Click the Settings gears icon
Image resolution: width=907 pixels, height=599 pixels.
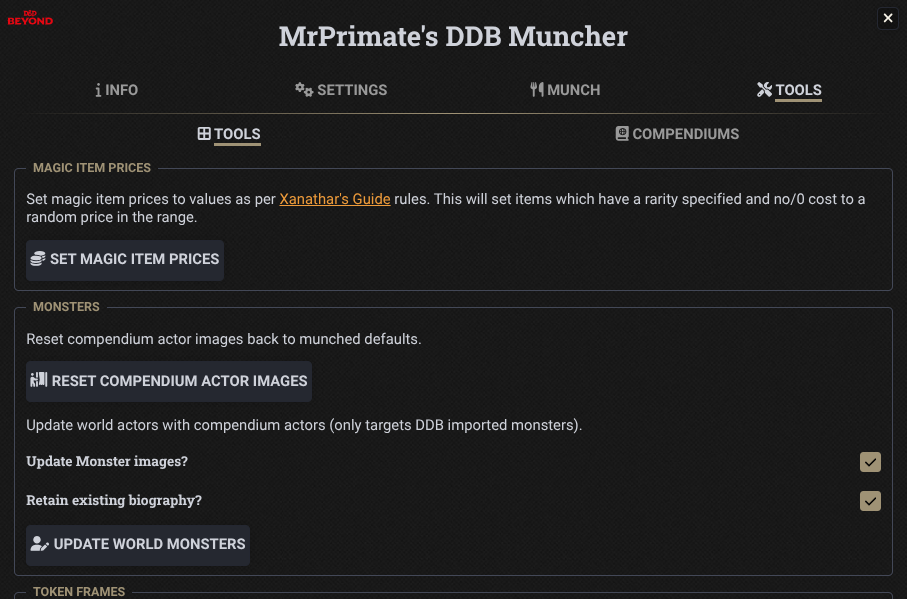[x=304, y=90]
